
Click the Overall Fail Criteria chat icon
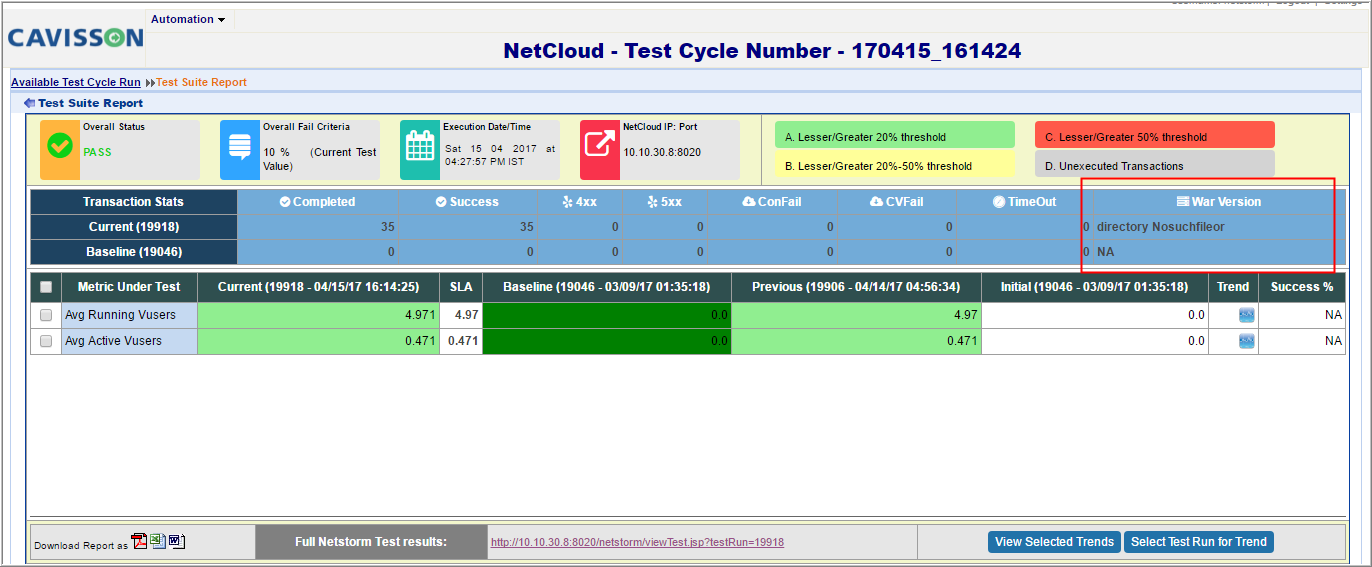[239, 146]
